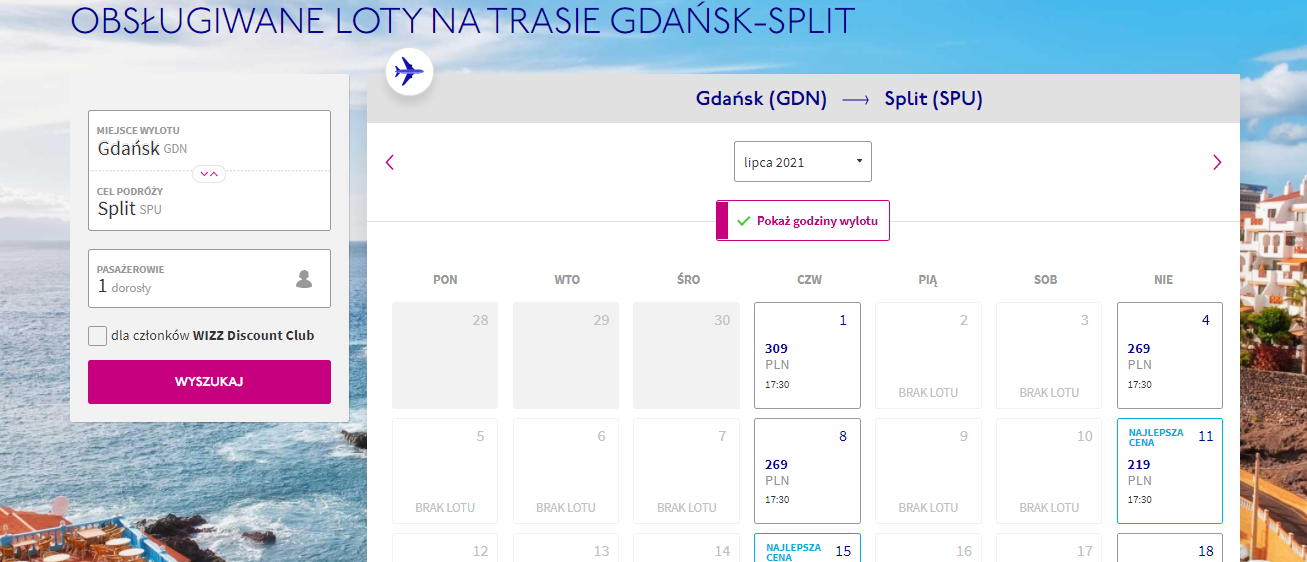This screenshot has height=562, width=1307.
Task: Select July 8 flight for 269 PLN
Action: point(807,471)
